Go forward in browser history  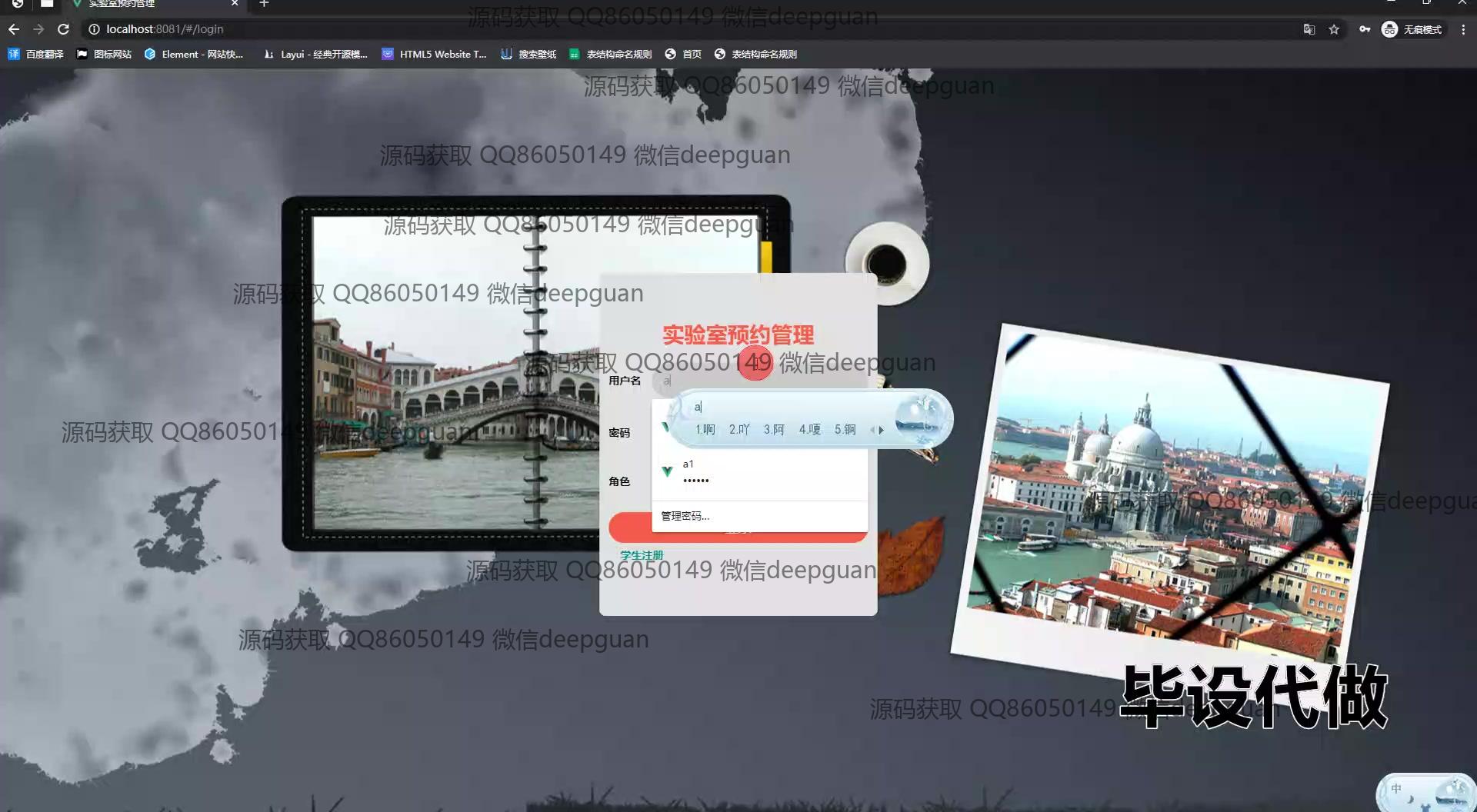[38, 29]
